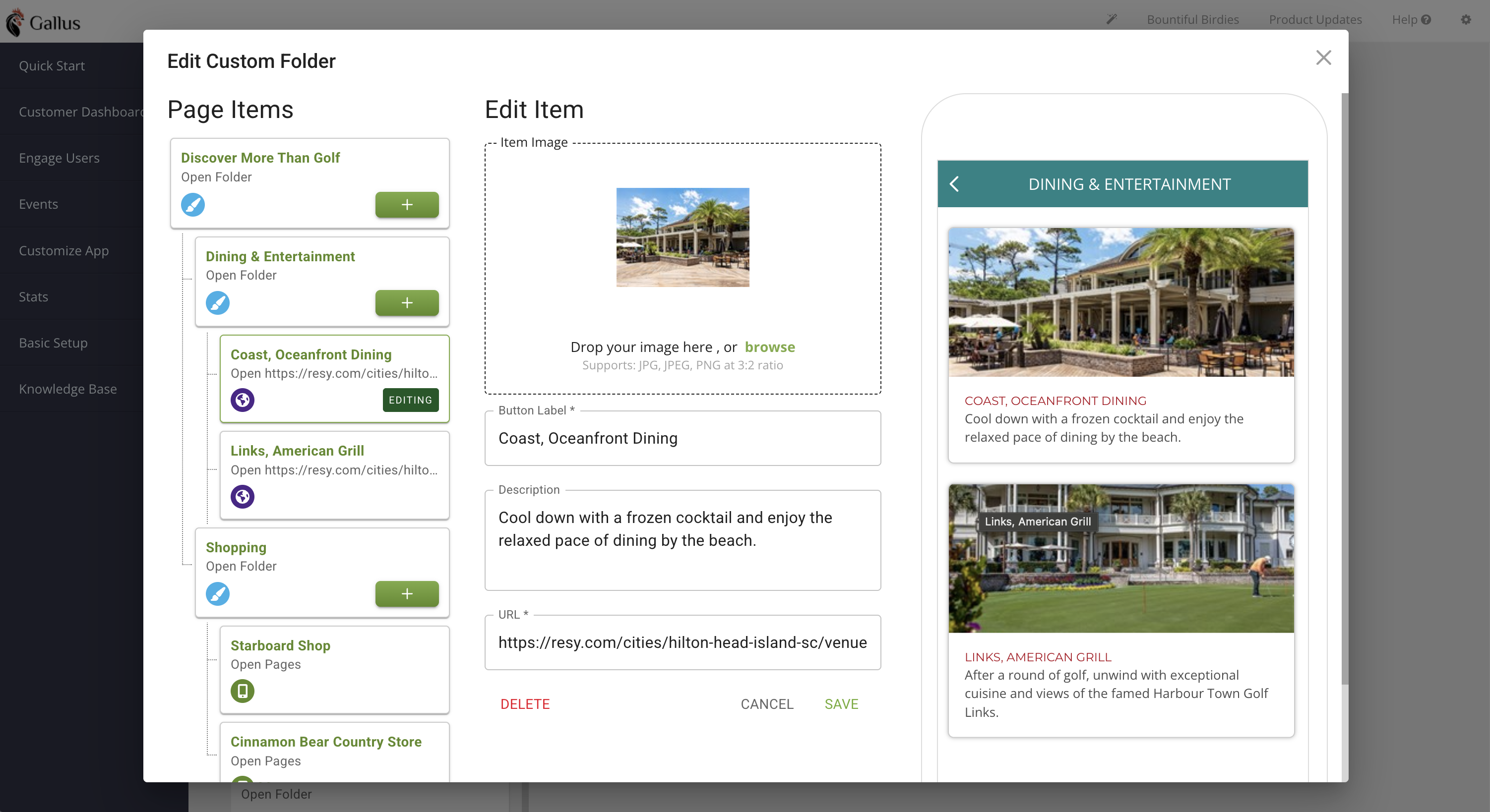Click the Coast restaurant photo in the phone preview
The image size is (1490, 812).
(1121, 302)
